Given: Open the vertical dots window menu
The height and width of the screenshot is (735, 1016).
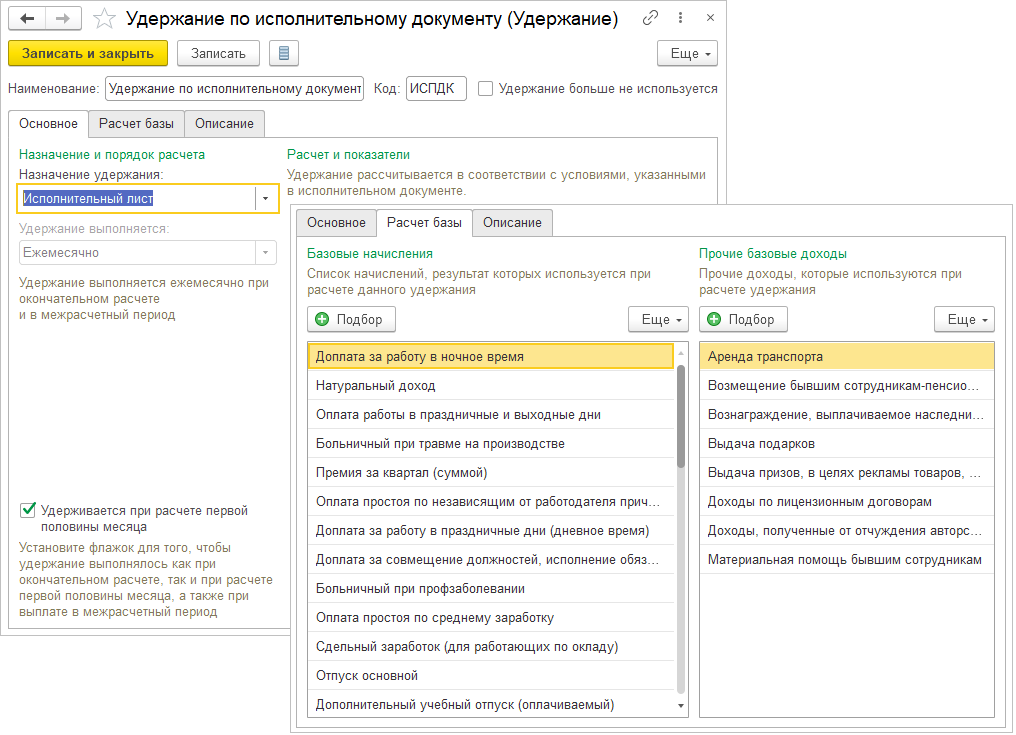Looking at the screenshot, I should [x=680, y=19].
